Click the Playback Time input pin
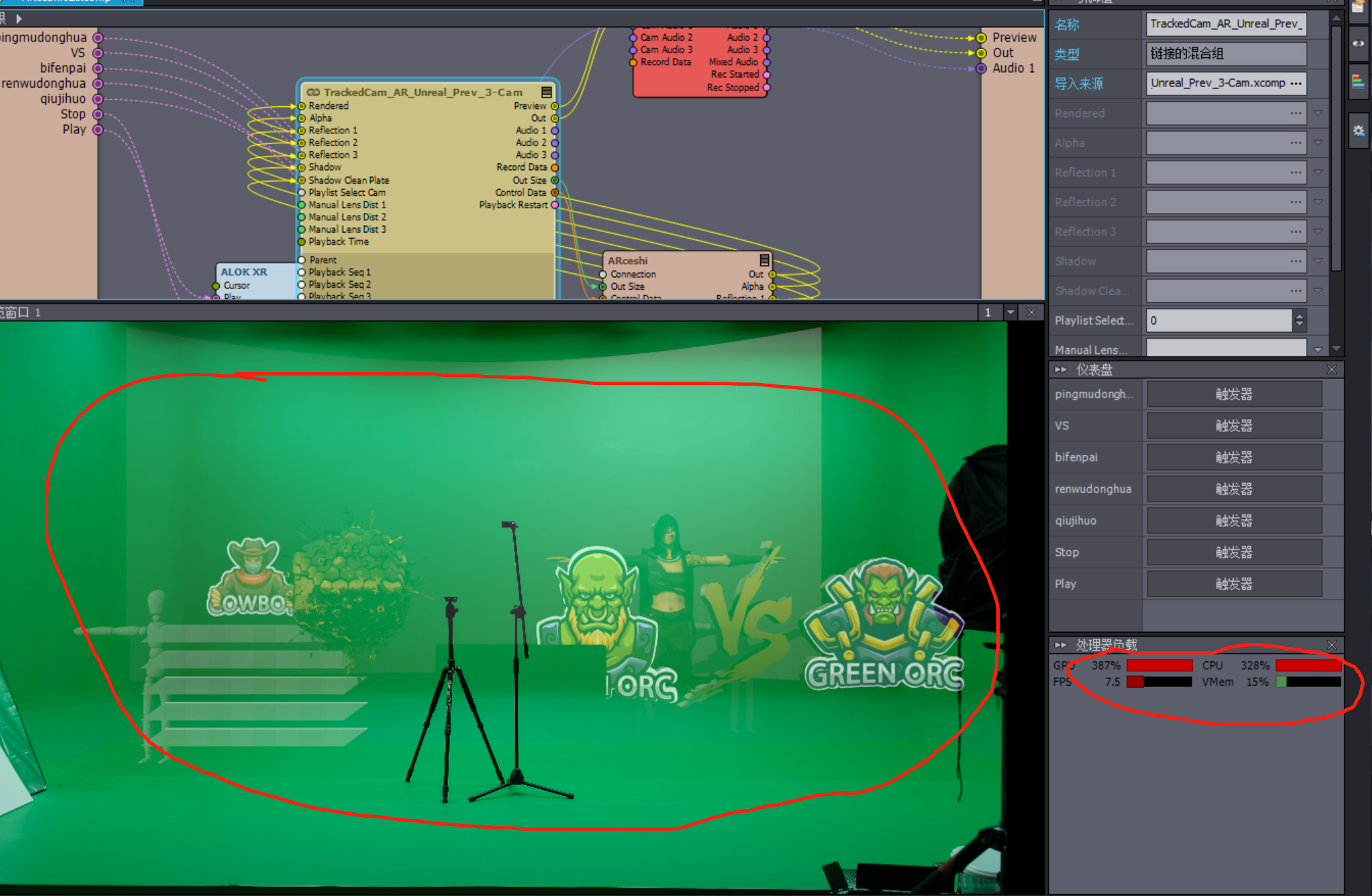This screenshot has height=896, width=1372. pyautogui.click(x=301, y=242)
